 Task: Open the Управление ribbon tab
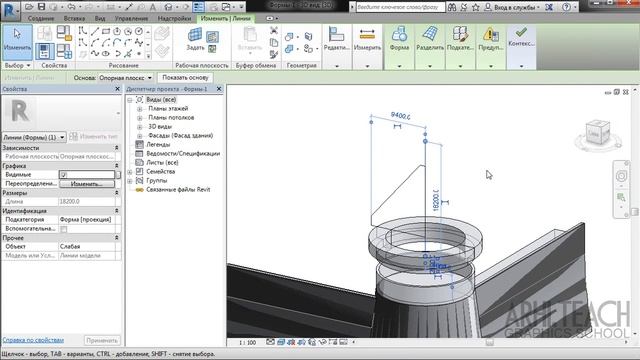point(131,18)
